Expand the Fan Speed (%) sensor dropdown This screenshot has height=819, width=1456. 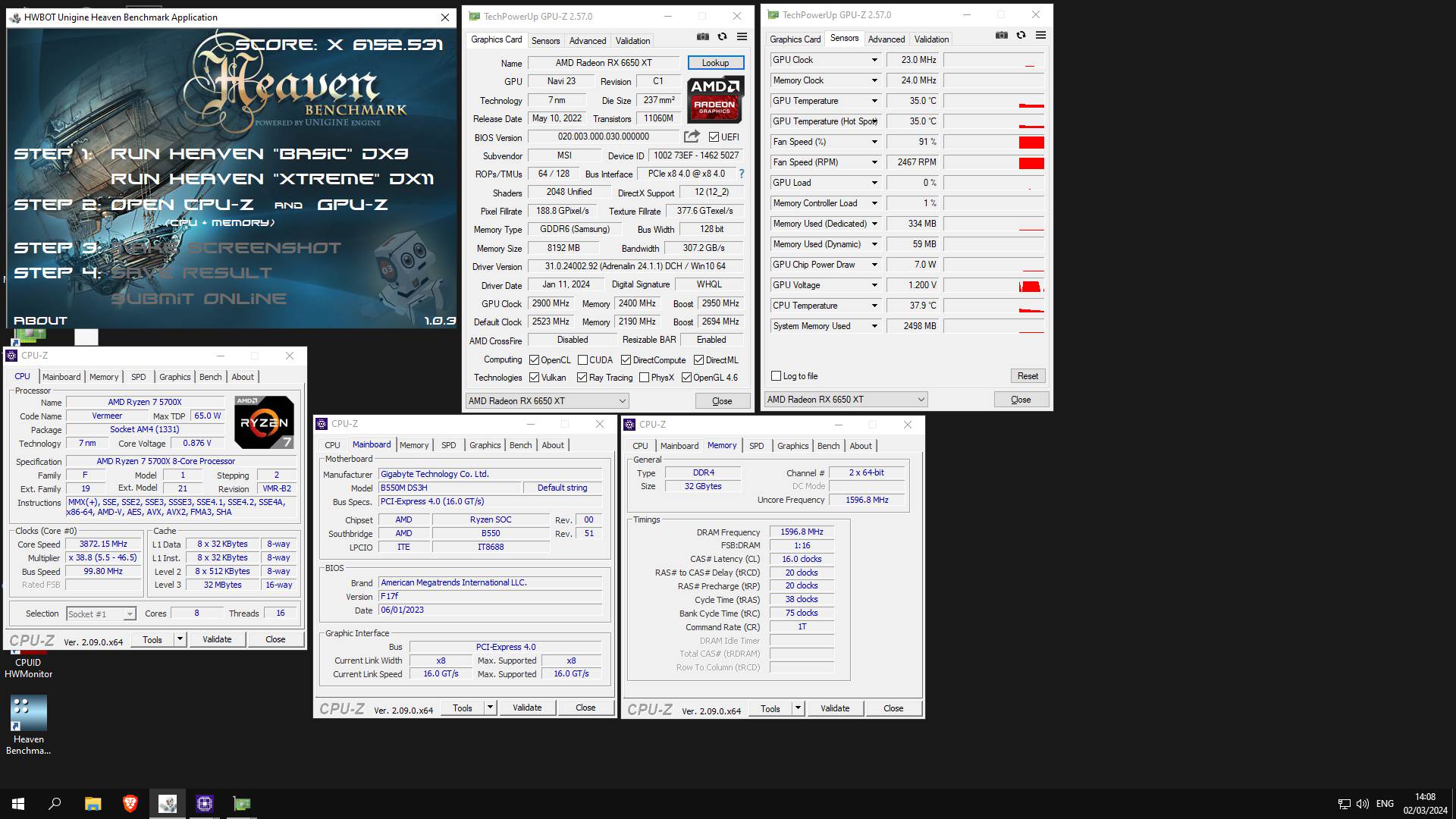coord(874,142)
